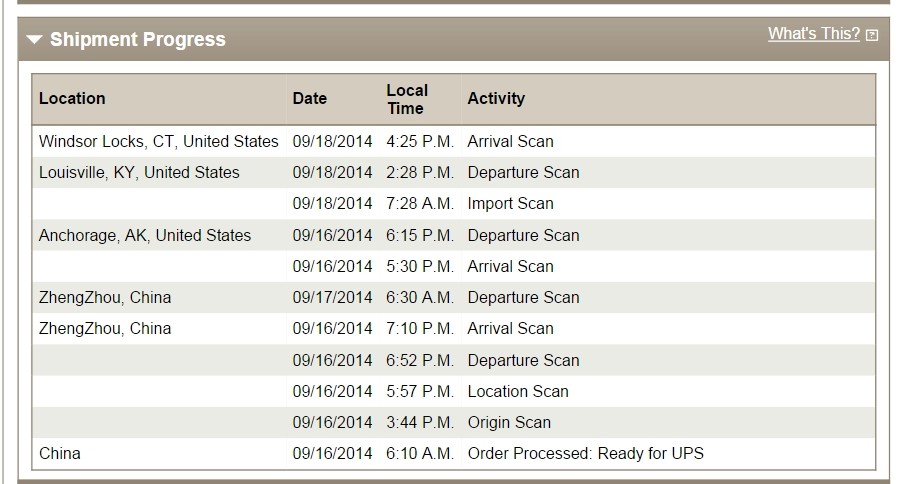Click ZhengZhou, China in the 6:30 A.M. row
The width and height of the screenshot is (921, 484).
[x=105, y=297]
